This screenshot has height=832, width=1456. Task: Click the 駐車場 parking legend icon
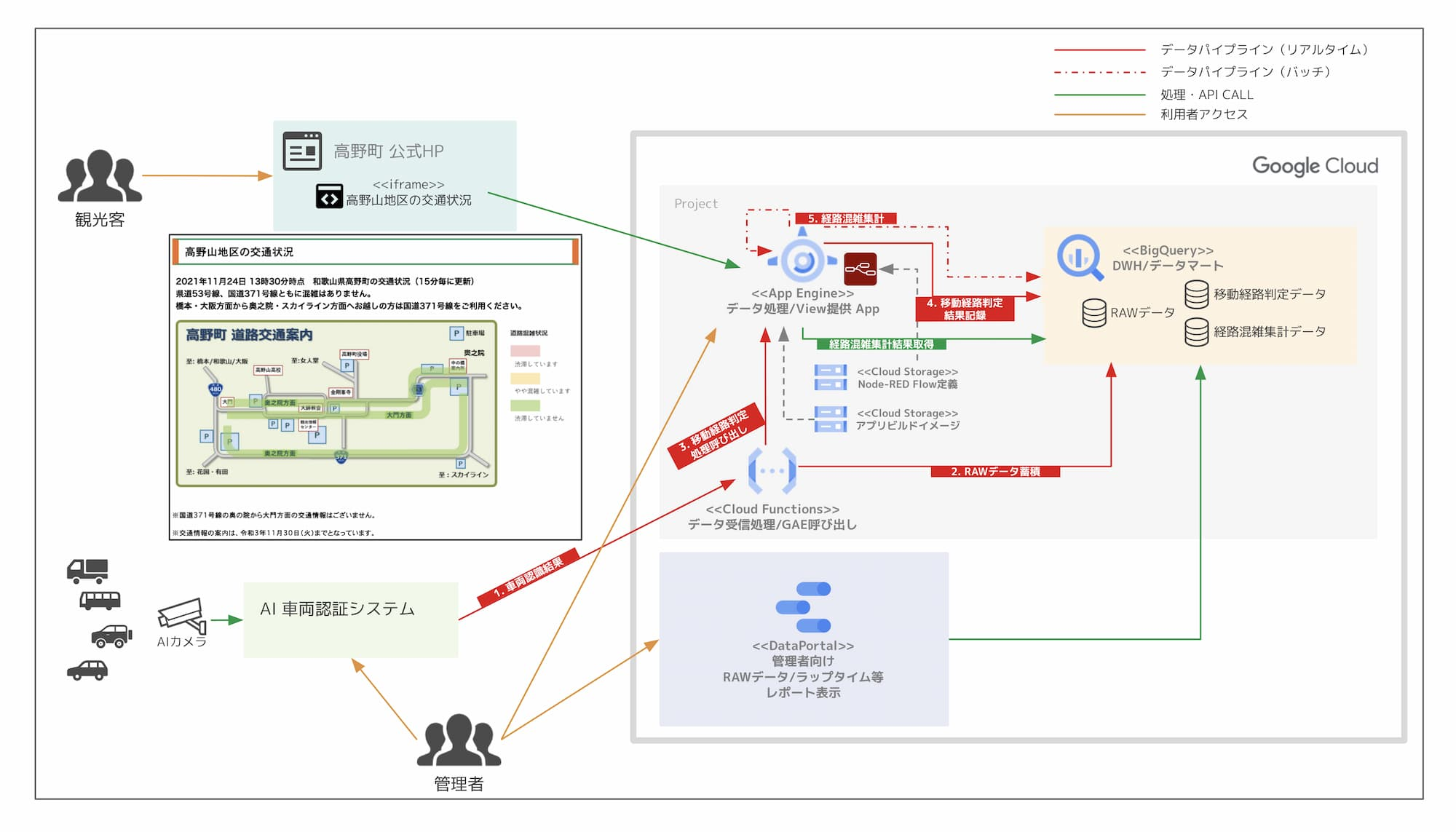pyautogui.click(x=456, y=333)
